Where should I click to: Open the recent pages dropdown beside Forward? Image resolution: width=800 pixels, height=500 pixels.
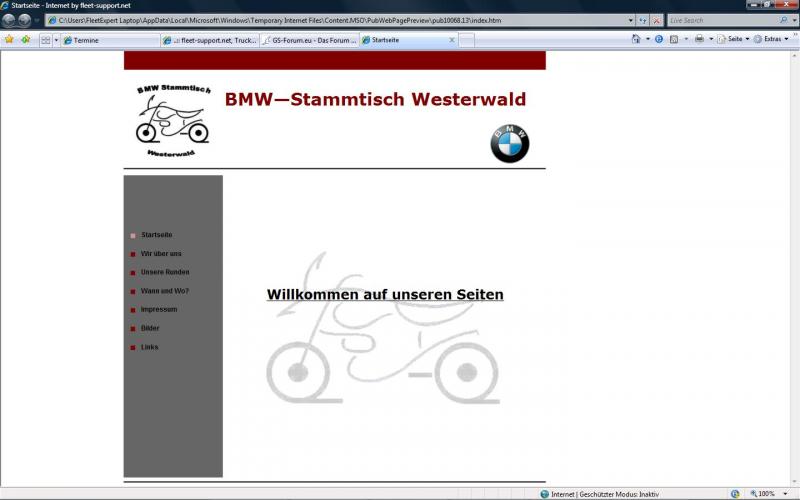click(37, 20)
